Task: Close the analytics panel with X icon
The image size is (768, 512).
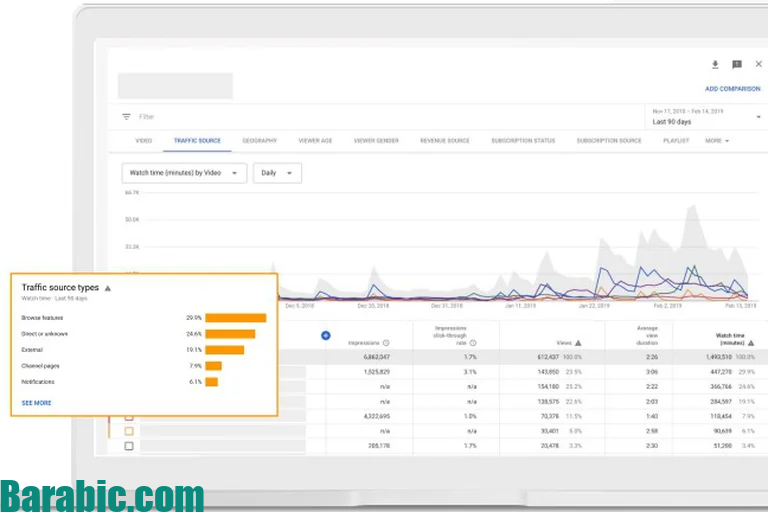Action: (x=758, y=64)
